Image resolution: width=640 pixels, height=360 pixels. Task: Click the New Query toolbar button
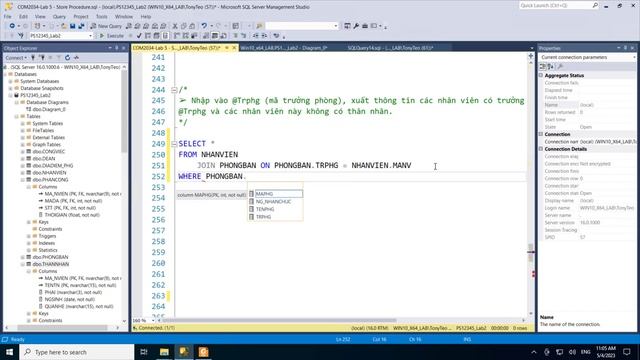pos(106,26)
